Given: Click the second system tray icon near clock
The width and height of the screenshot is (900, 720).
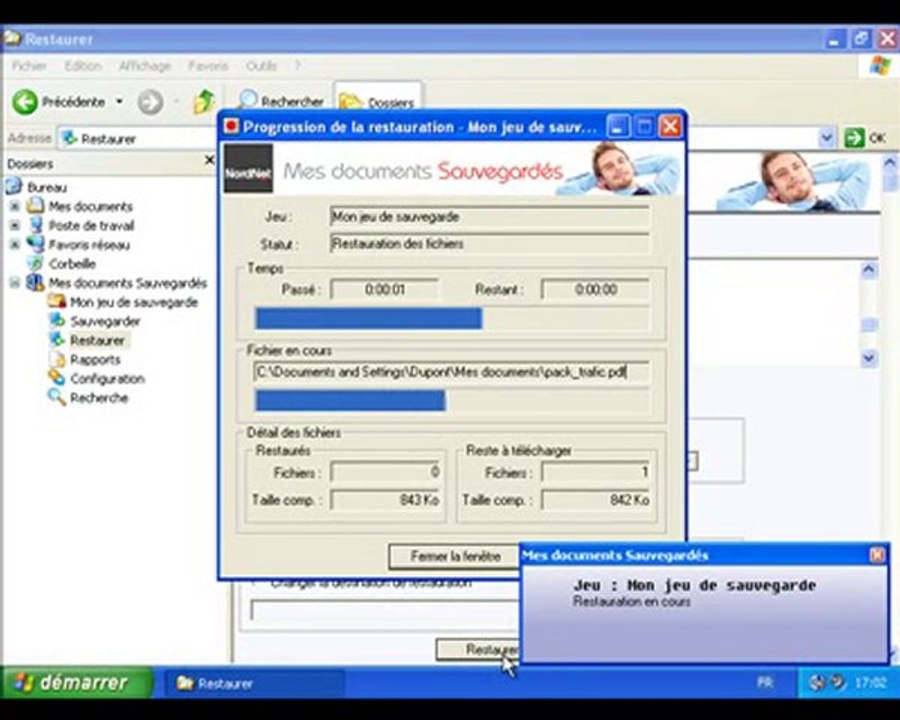Looking at the screenshot, I should click(x=837, y=682).
